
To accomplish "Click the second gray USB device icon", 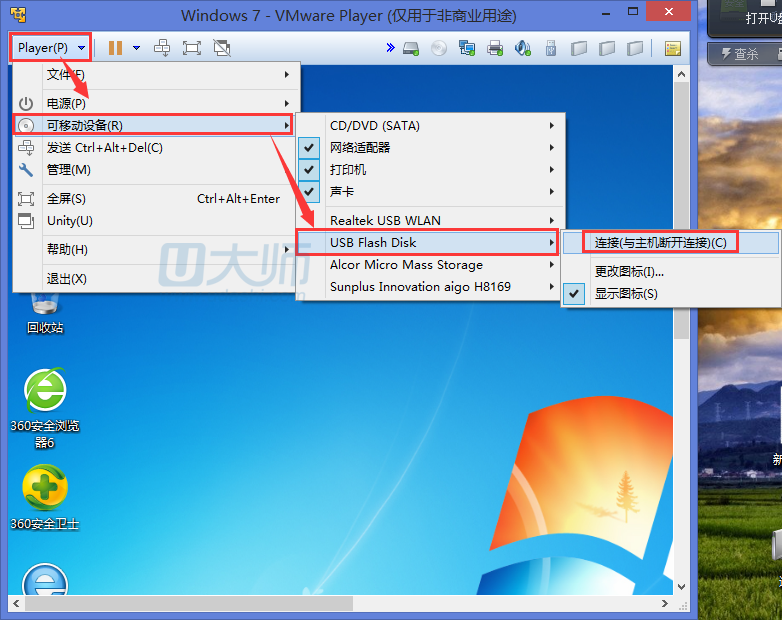I will pos(606,48).
